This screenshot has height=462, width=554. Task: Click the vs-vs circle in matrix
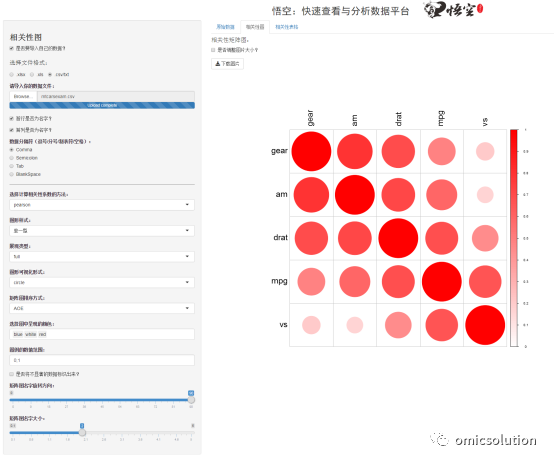click(485, 325)
